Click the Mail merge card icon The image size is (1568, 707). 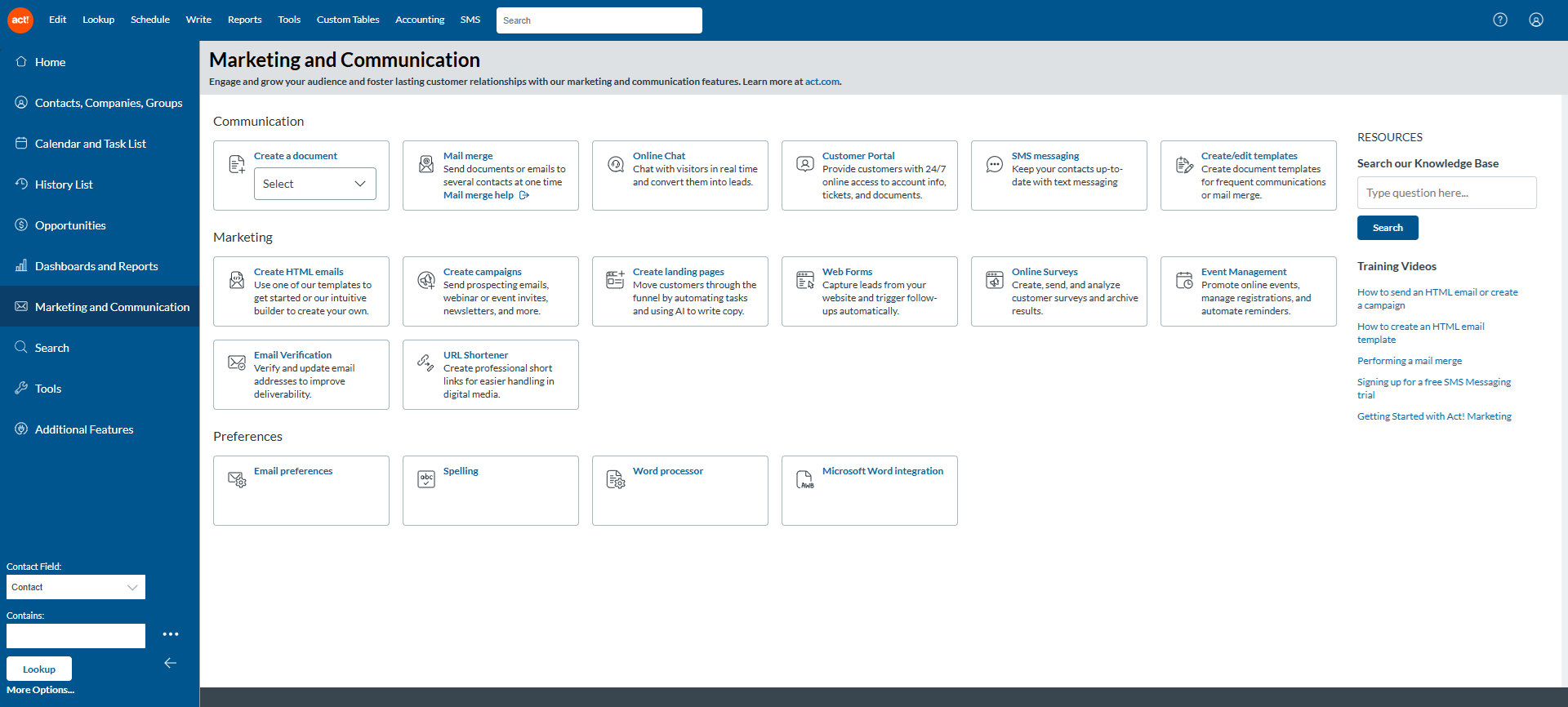[x=426, y=164]
